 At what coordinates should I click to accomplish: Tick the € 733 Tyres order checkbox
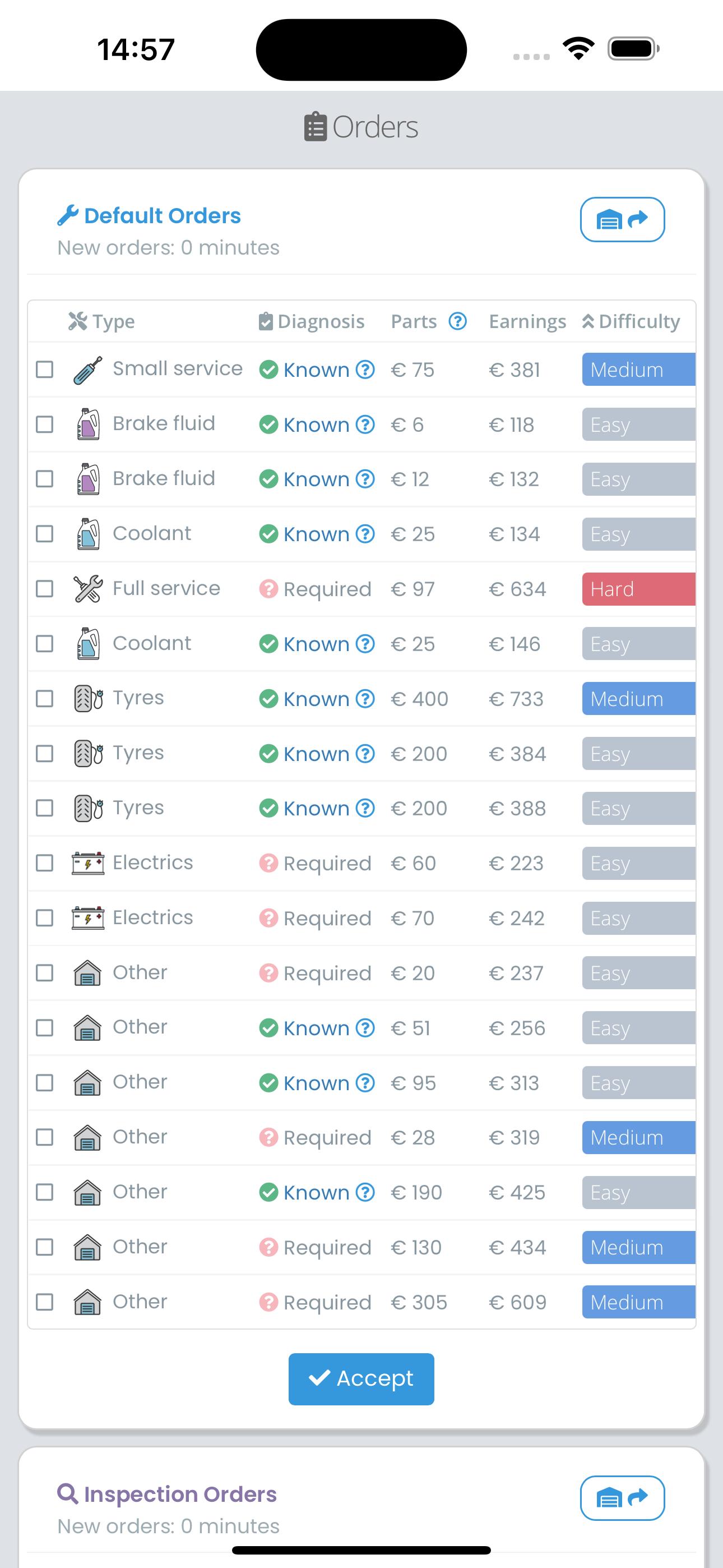coord(44,698)
